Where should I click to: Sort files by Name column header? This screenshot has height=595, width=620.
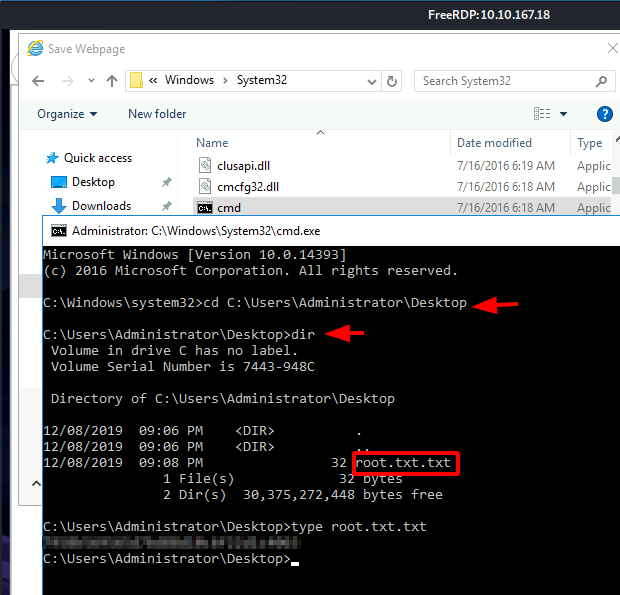(212, 143)
